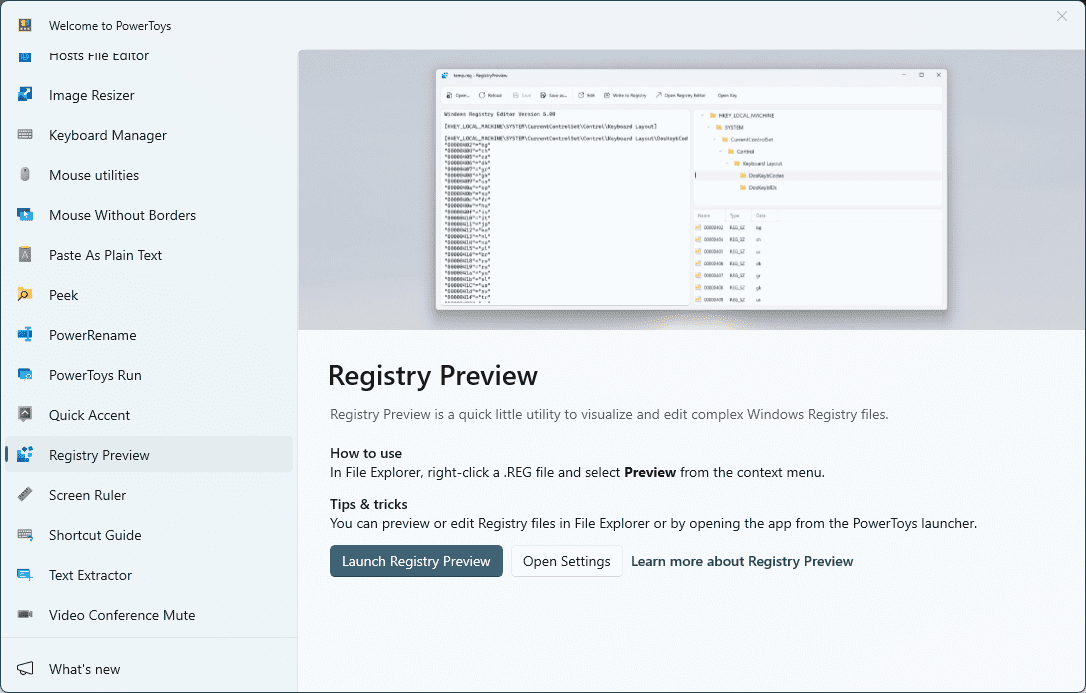Click the bold Preview word in instructions

point(650,472)
